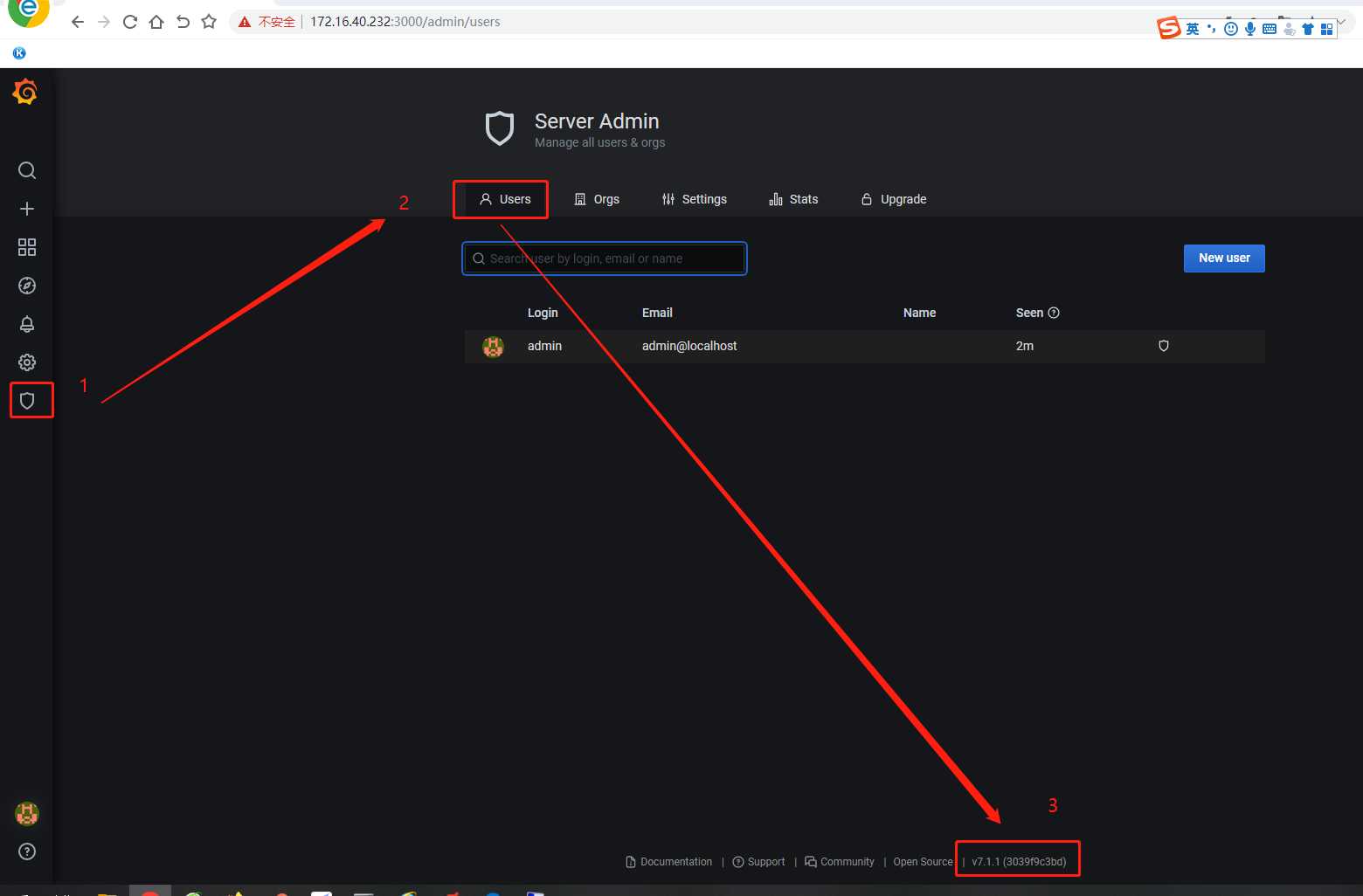
Task: Click the browser home icon
Action: 156,22
